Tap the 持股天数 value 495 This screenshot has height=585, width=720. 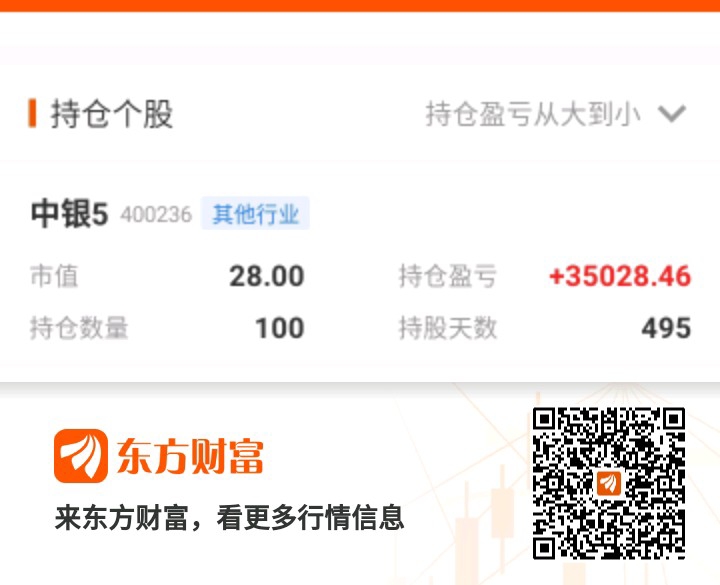pyautogui.click(x=666, y=328)
